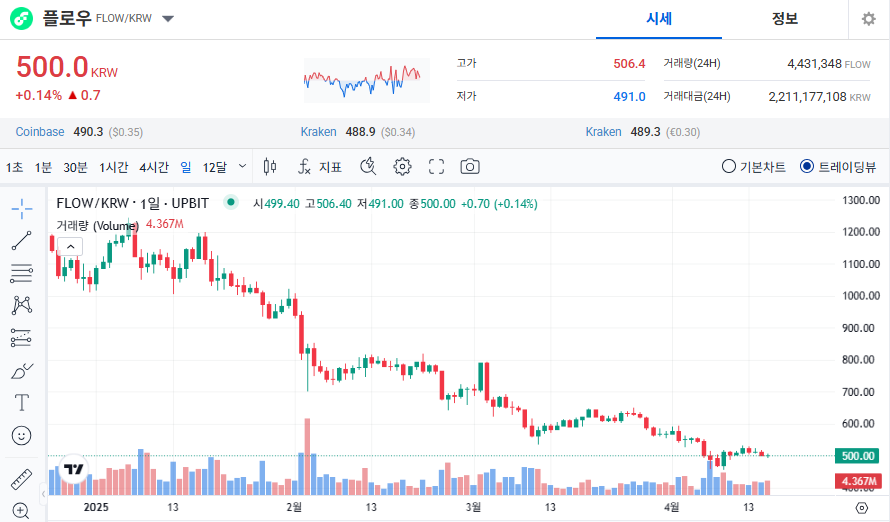Open the horizontal lines Fibonacci tool
This screenshot has height=522, width=890.
[x=22, y=273]
